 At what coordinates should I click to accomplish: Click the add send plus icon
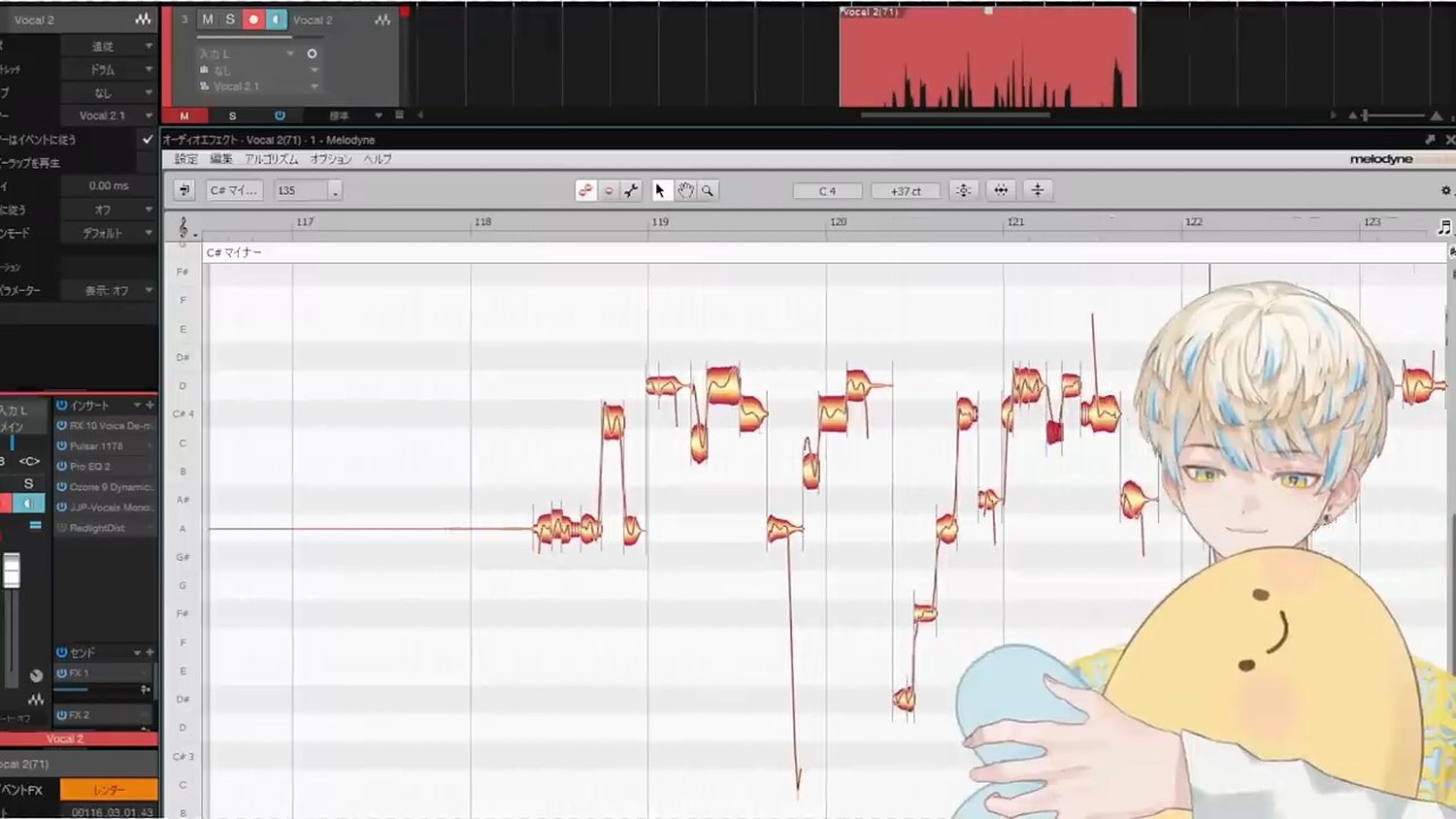[150, 652]
